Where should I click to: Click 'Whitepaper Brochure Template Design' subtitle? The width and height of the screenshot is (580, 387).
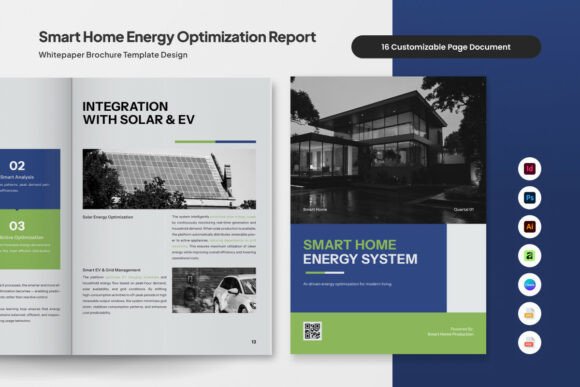[x=113, y=55]
